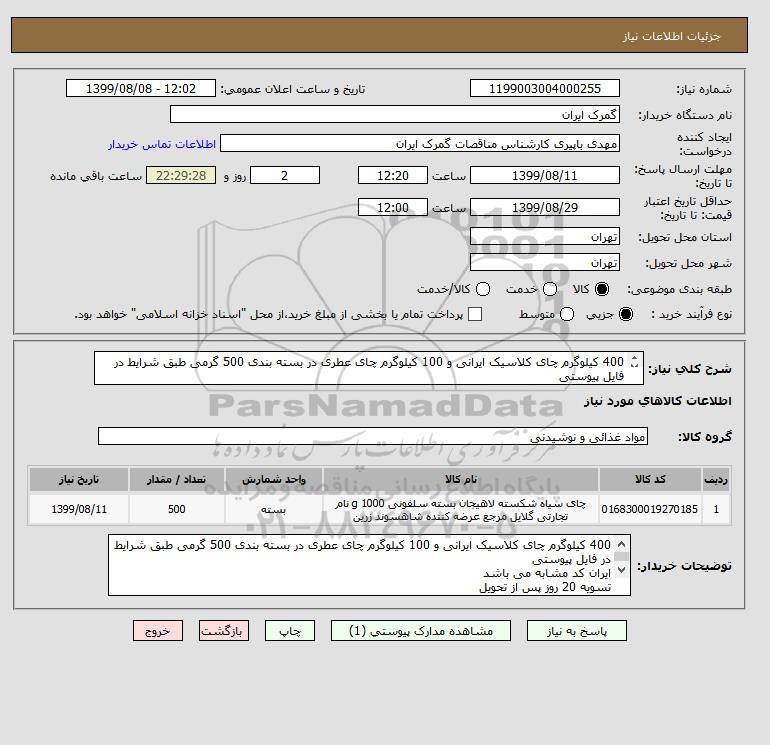Click the بسته unit cell
The width and height of the screenshot is (770, 745).
tap(274, 509)
